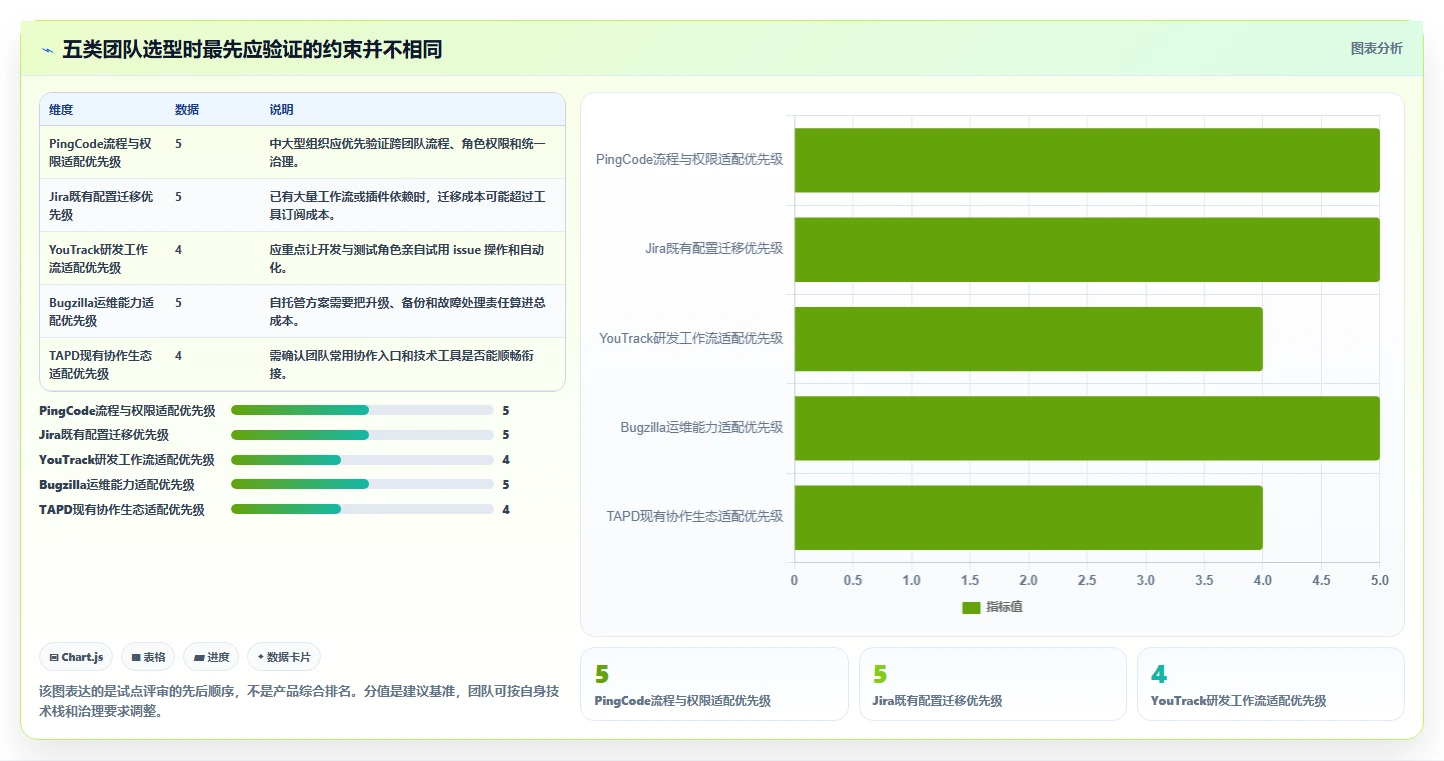Click the Bugzilla运维能力适配优先级 y-axis label
The width and height of the screenshot is (1444, 761).
tap(701, 427)
